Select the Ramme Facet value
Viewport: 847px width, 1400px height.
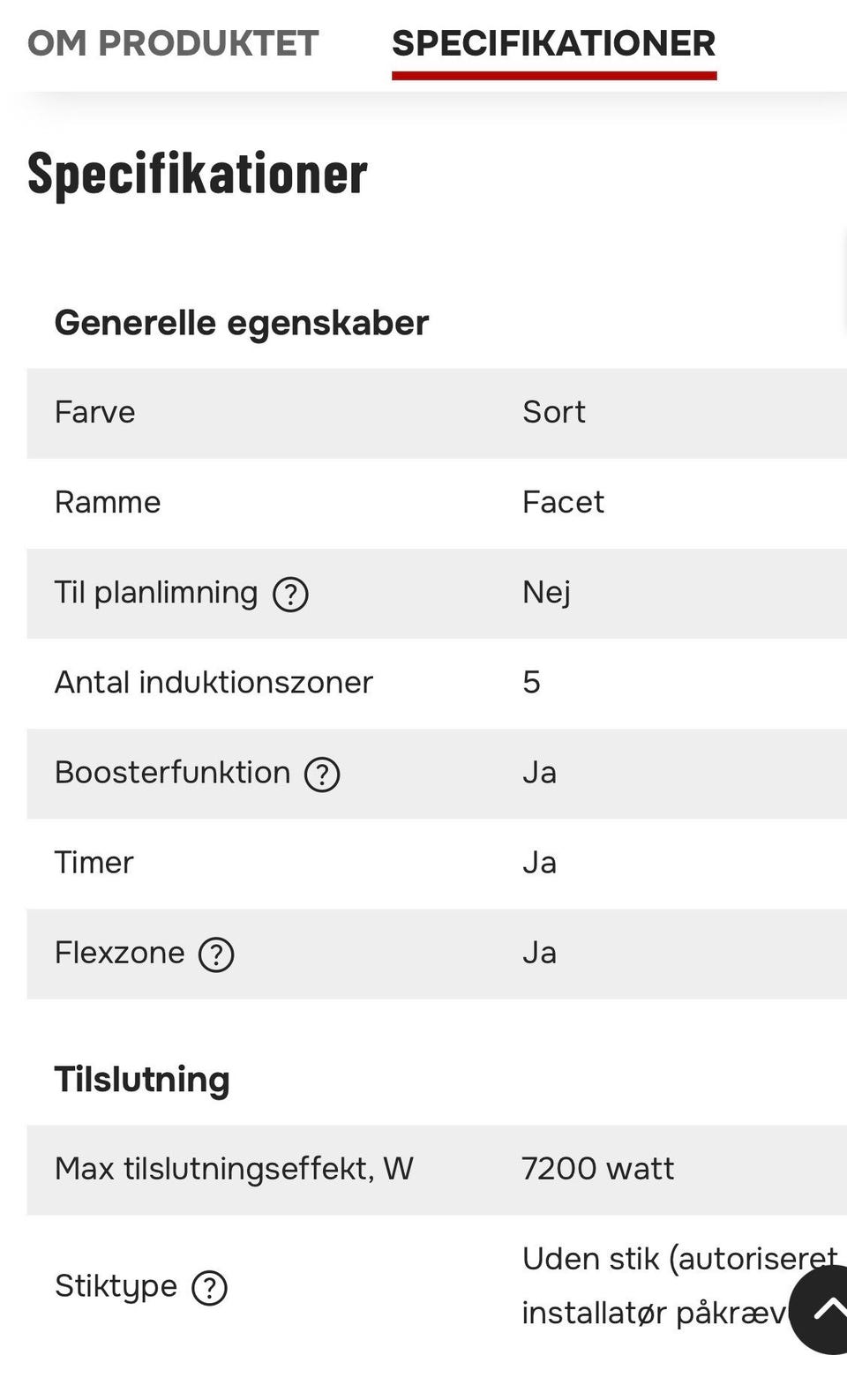(x=563, y=502)
